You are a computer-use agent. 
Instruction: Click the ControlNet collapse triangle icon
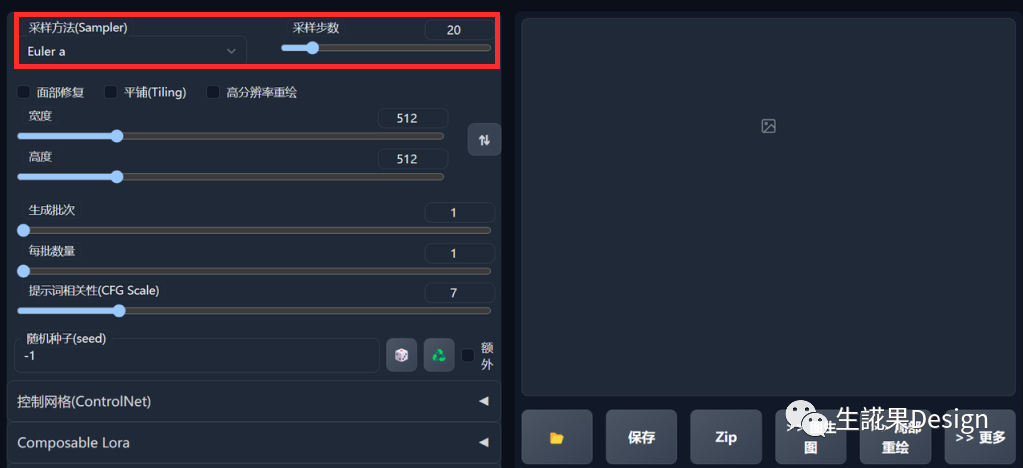pos(483,401)
